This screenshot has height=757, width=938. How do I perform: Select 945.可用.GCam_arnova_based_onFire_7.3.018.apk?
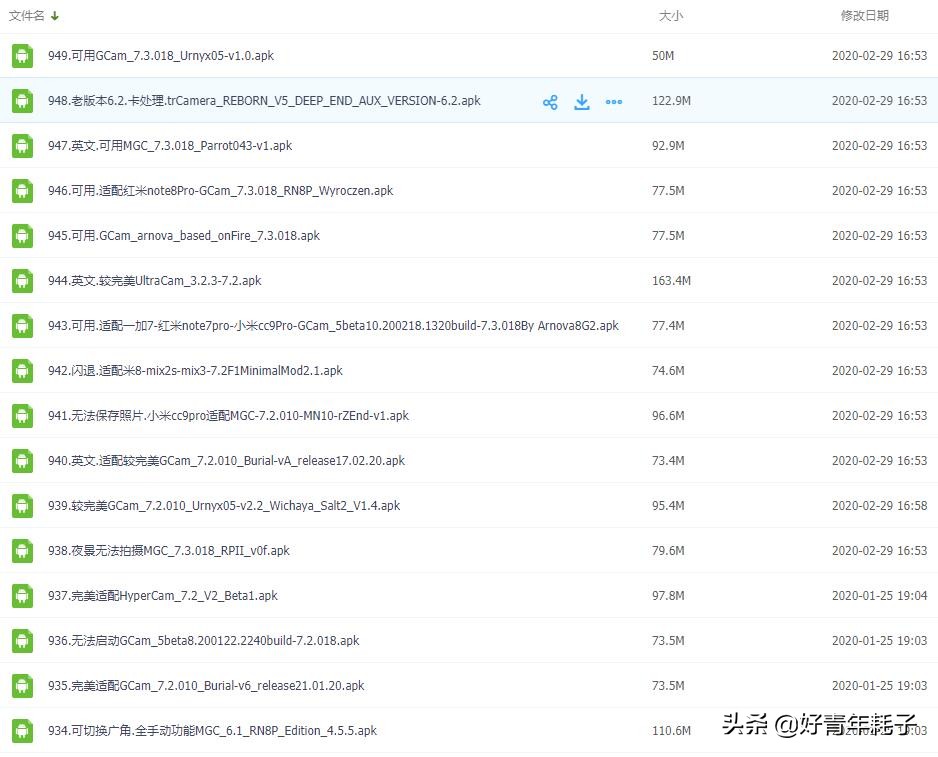click(x=184, y=236)
